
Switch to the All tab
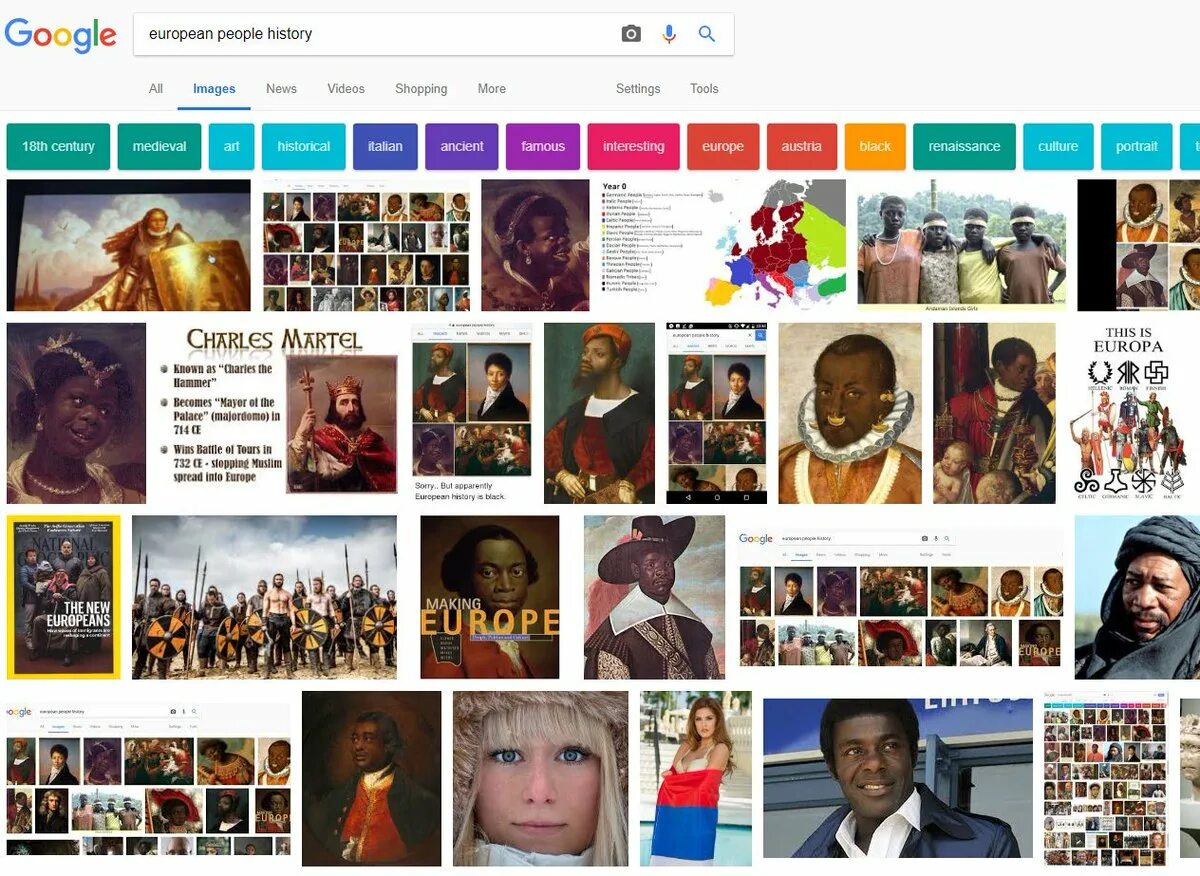coord(156,89)
